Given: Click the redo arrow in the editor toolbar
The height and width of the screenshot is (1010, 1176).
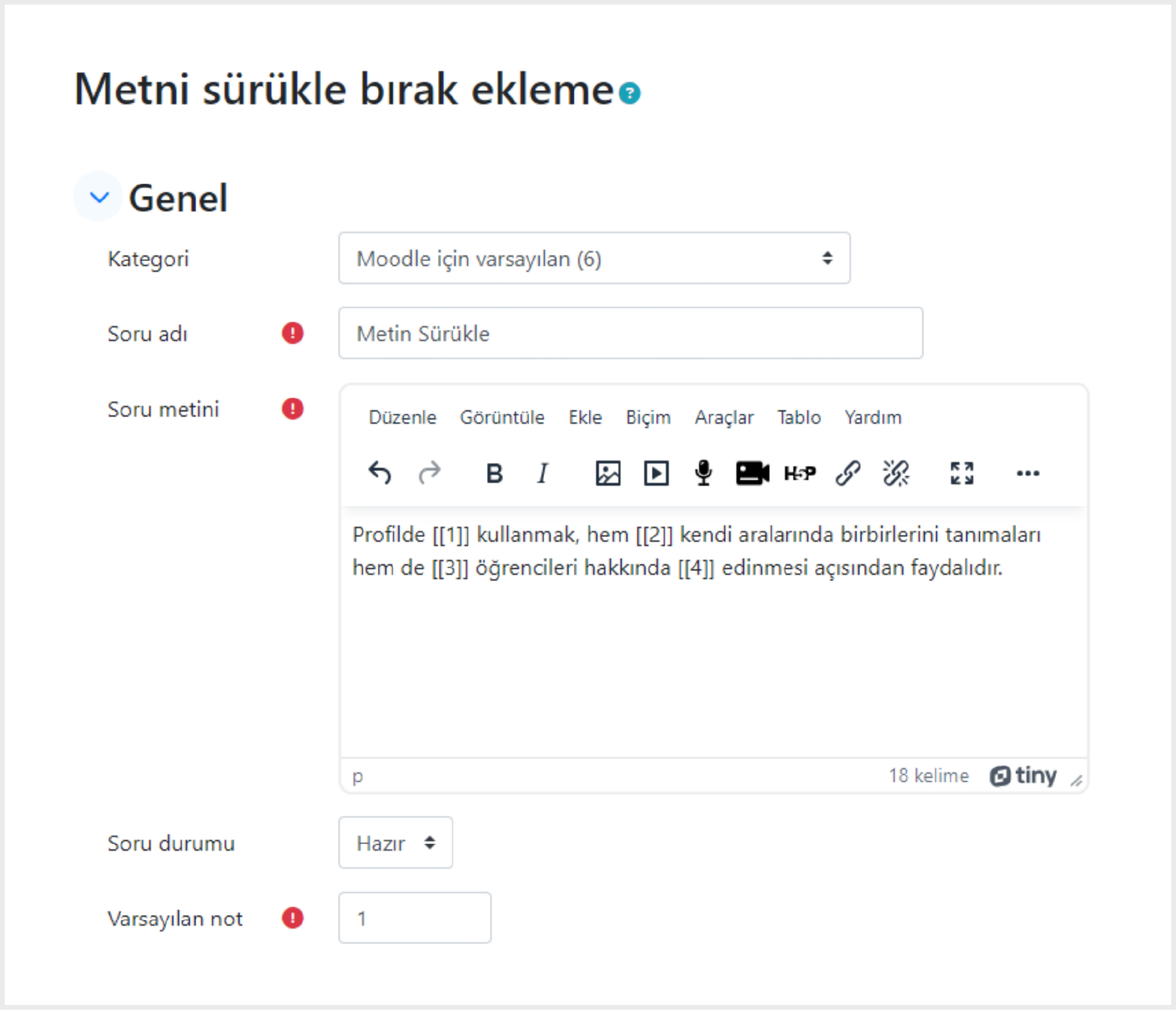Looking at the screenshot, I should click(x=429, y=473).
